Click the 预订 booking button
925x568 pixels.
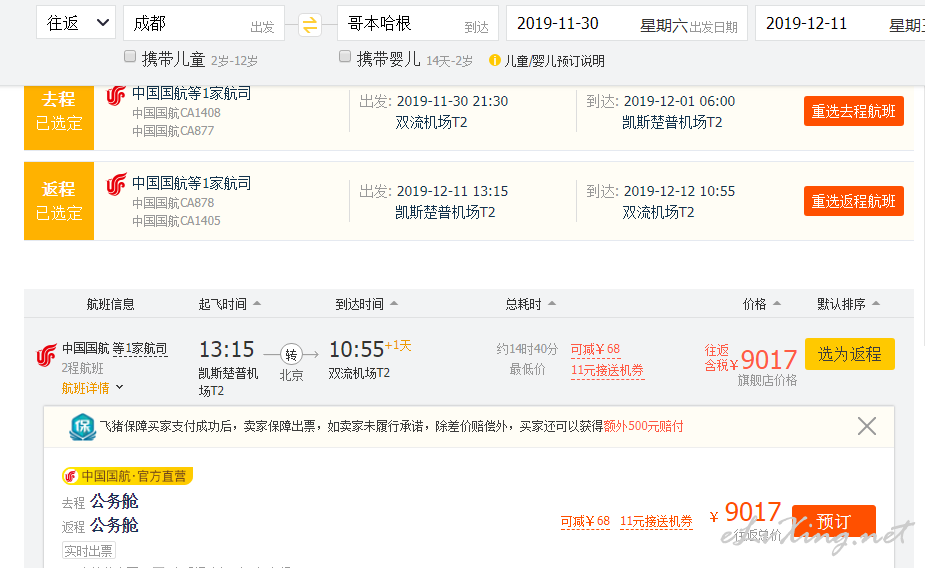coord(834,521)
